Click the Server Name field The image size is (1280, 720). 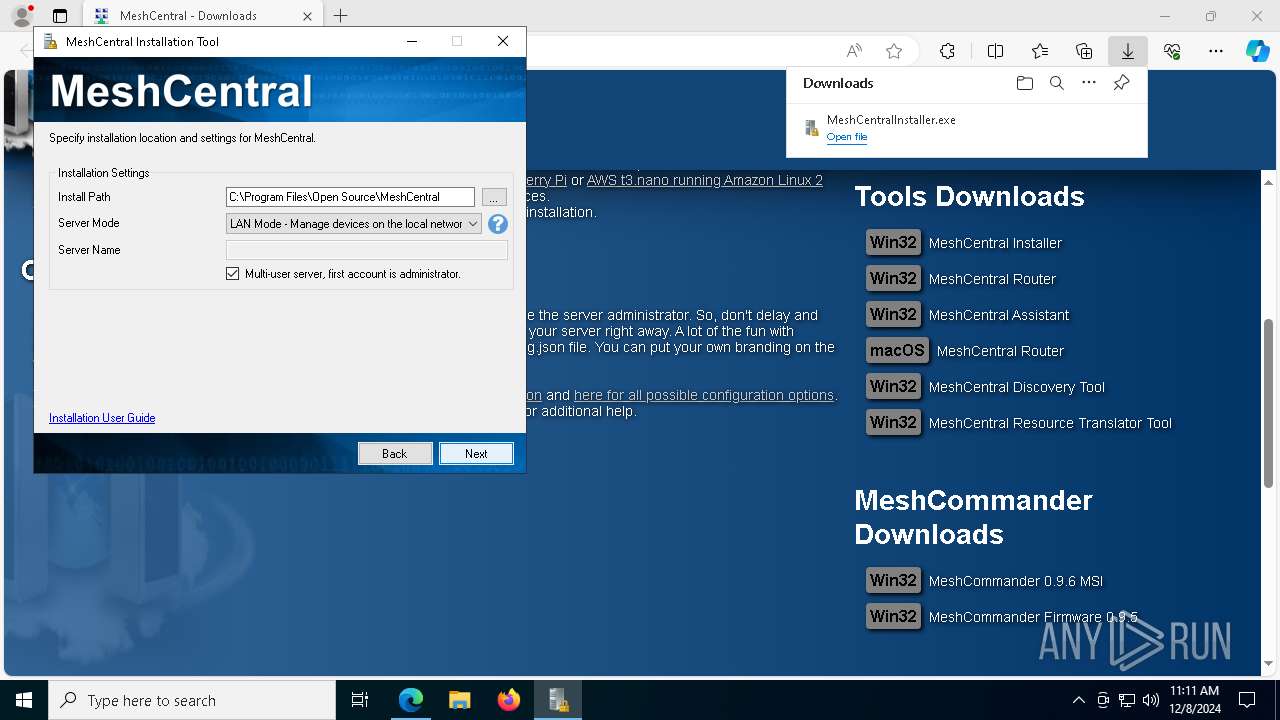point(367,250)
